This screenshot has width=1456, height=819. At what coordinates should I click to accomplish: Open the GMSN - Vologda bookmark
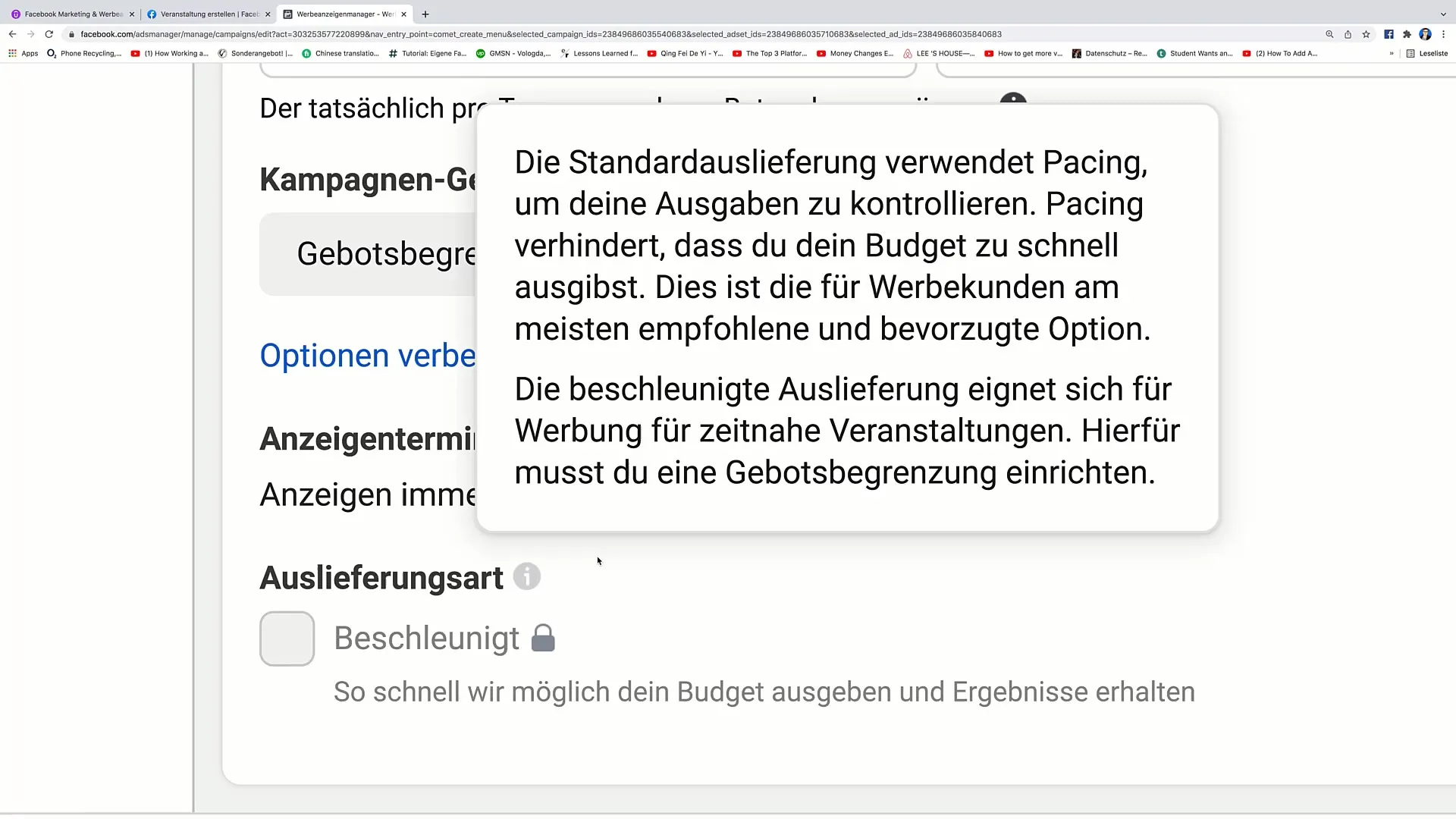[513, 54]
